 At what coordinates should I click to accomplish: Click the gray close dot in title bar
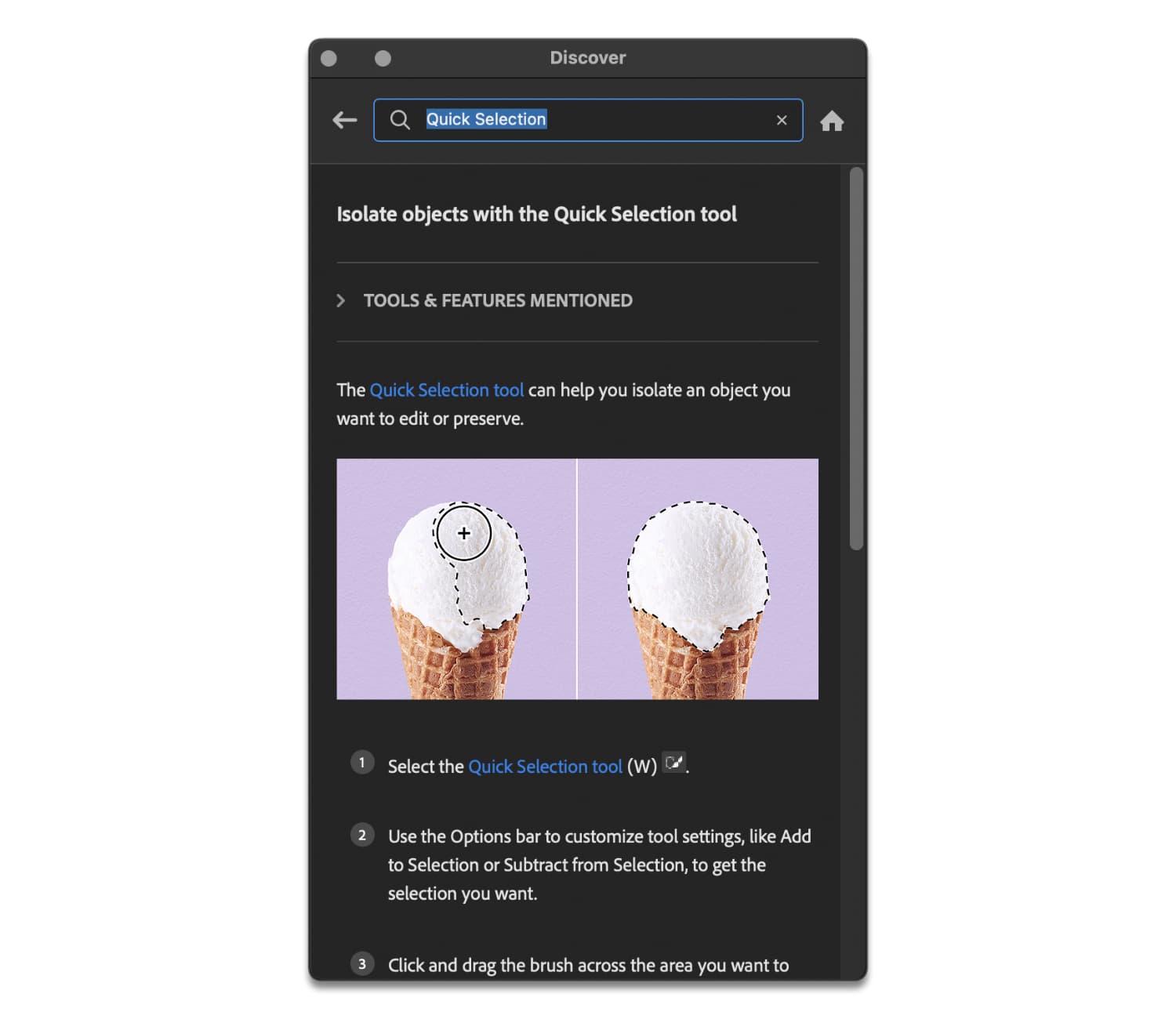(328, 58)
